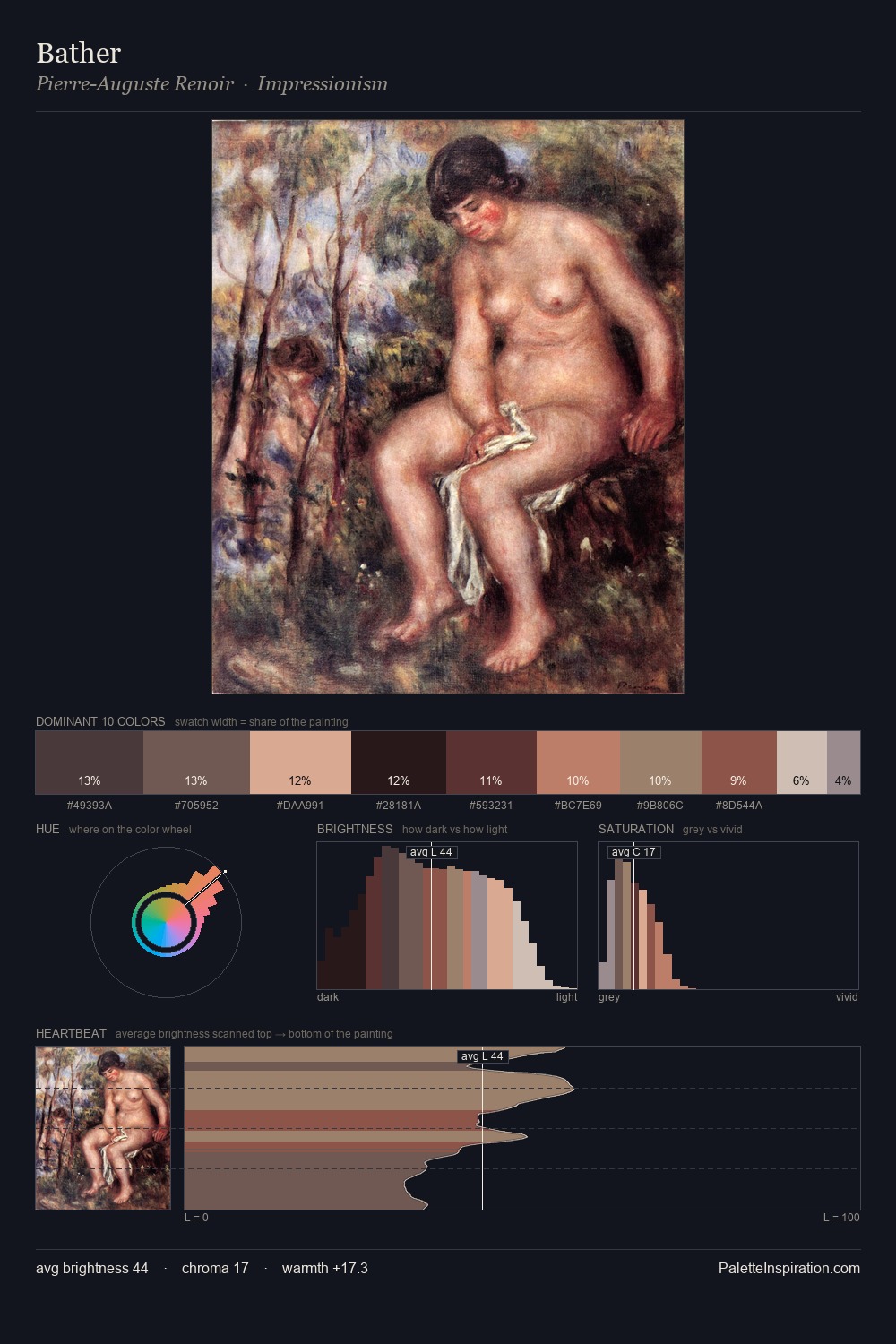Click "how dark vs how light" caption

click(455, 830)
